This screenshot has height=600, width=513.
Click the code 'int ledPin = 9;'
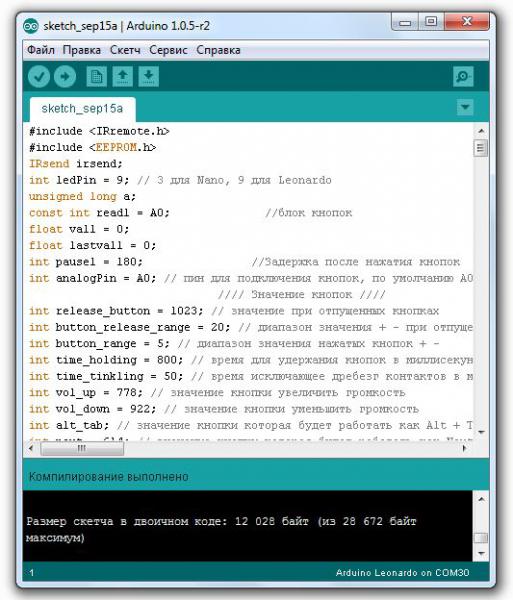pos(79,180)
